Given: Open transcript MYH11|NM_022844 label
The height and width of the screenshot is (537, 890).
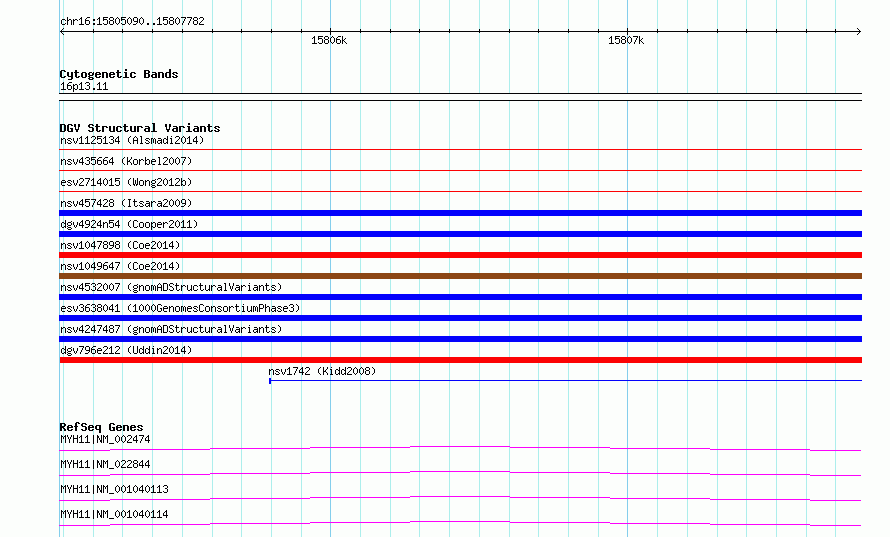Looking at the screenshot, I should tap(105, 464).
